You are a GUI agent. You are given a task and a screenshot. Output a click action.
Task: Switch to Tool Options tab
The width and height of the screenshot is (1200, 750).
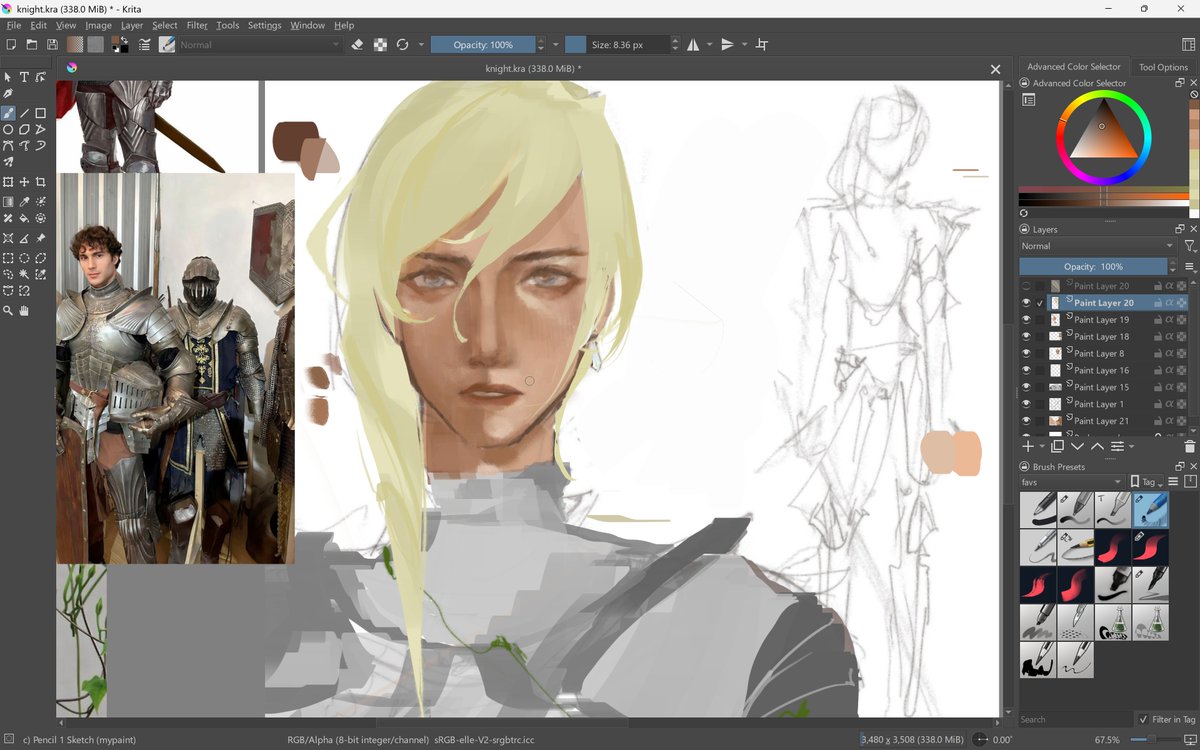pyautogui.click(x=1163, y=67)
